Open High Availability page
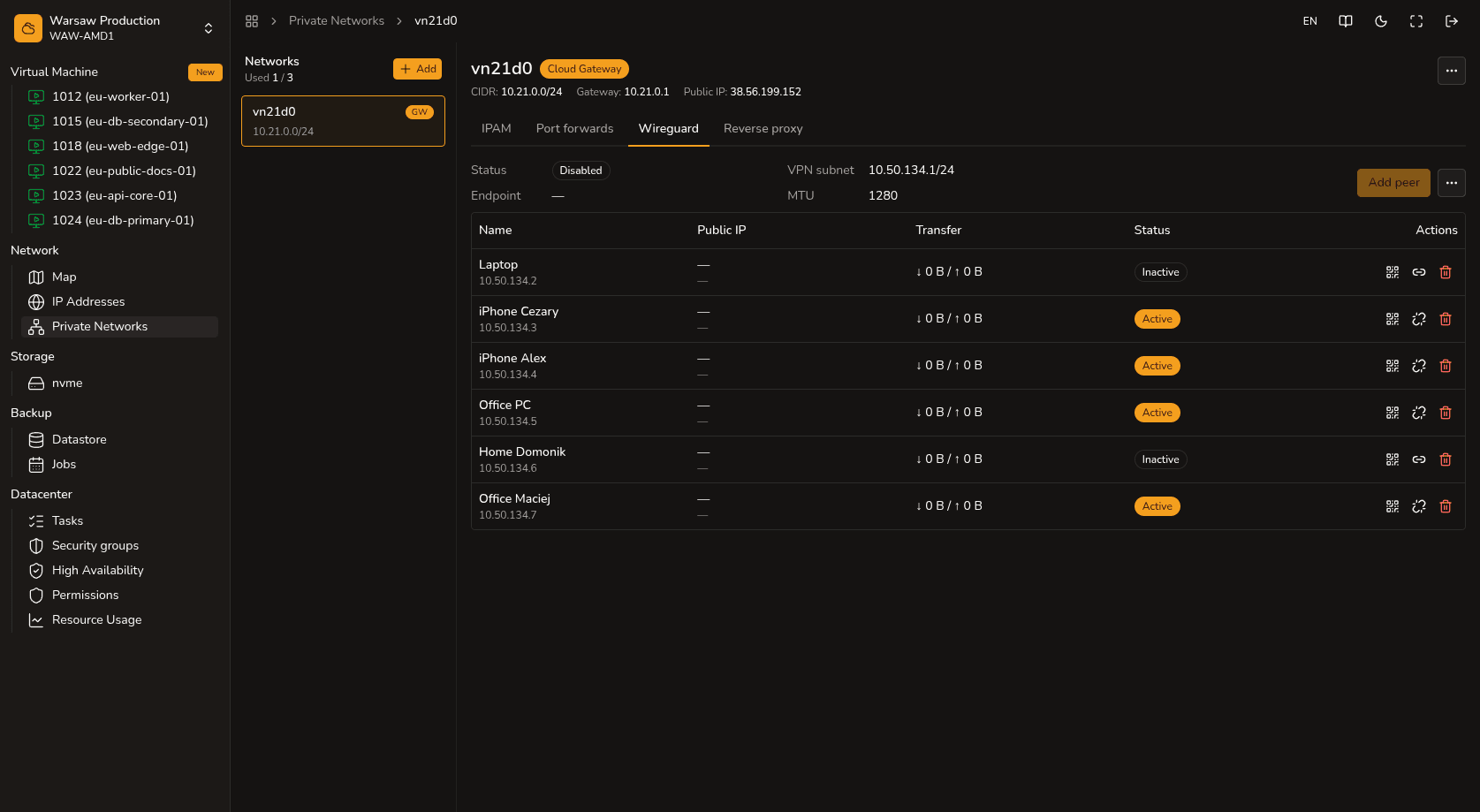Image resolution: width=1480 pixels, height=812 pixels. click(x=119, y=570)
